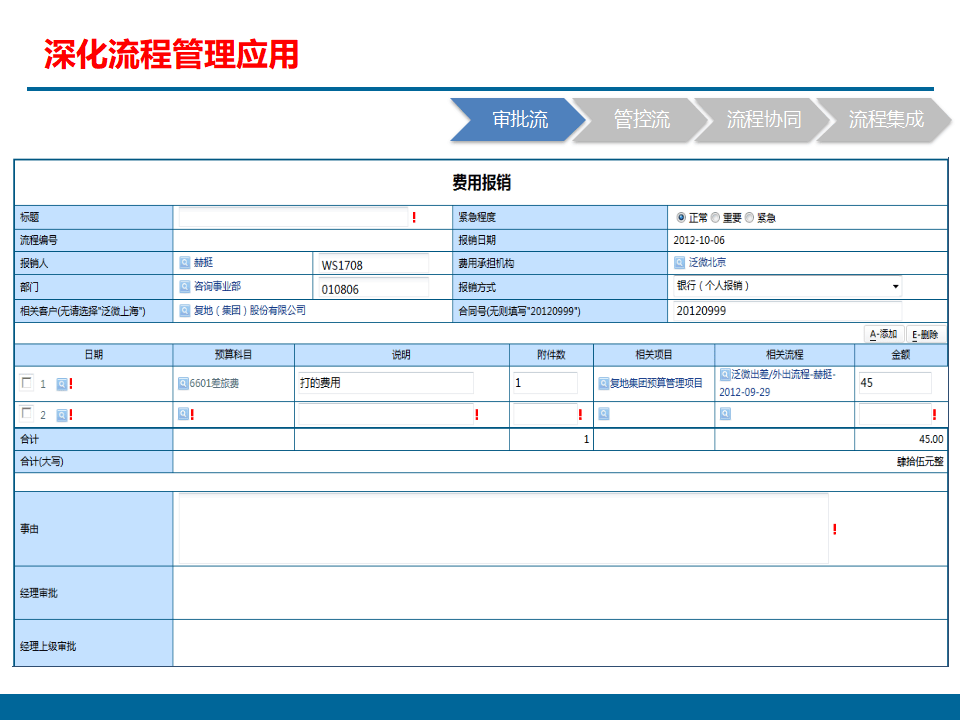Click the 事由 reason text area
This screenshot has height=720, width=960.
click(503, 528)
